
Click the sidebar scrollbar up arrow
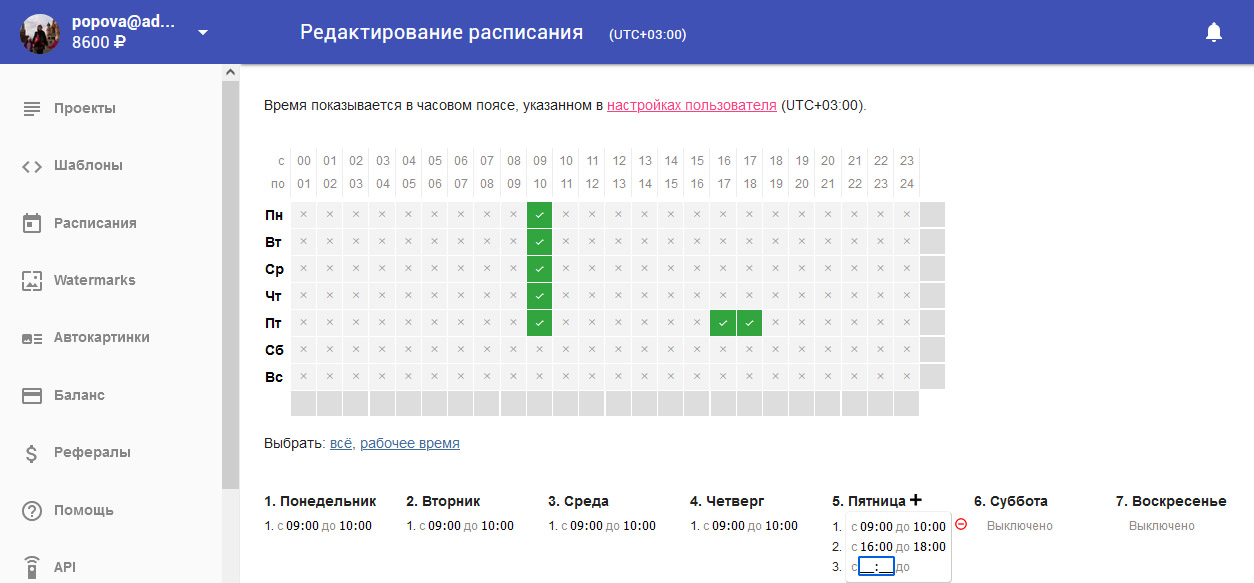(231, 73)
